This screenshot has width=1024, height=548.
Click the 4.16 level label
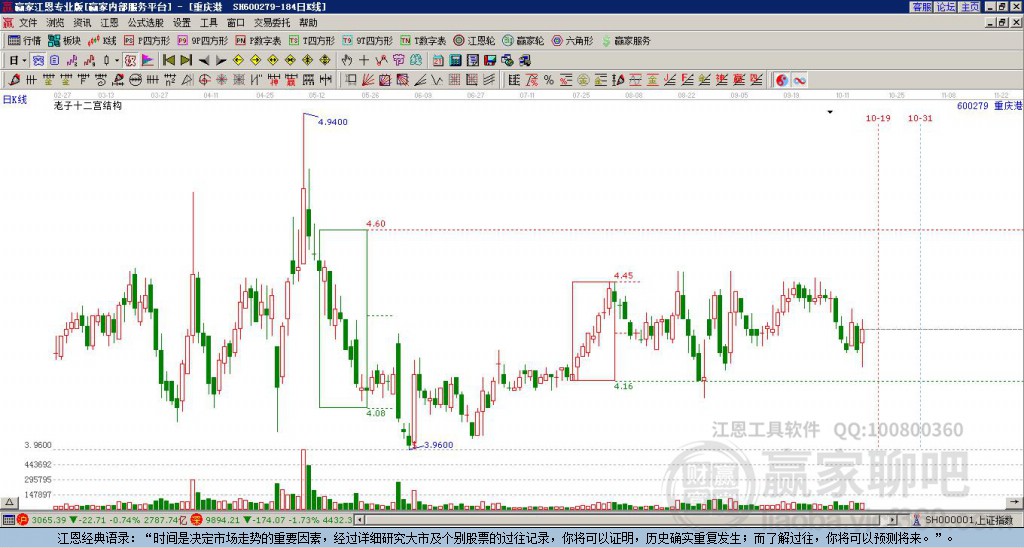pyautogui.click(x=624, y=386)
